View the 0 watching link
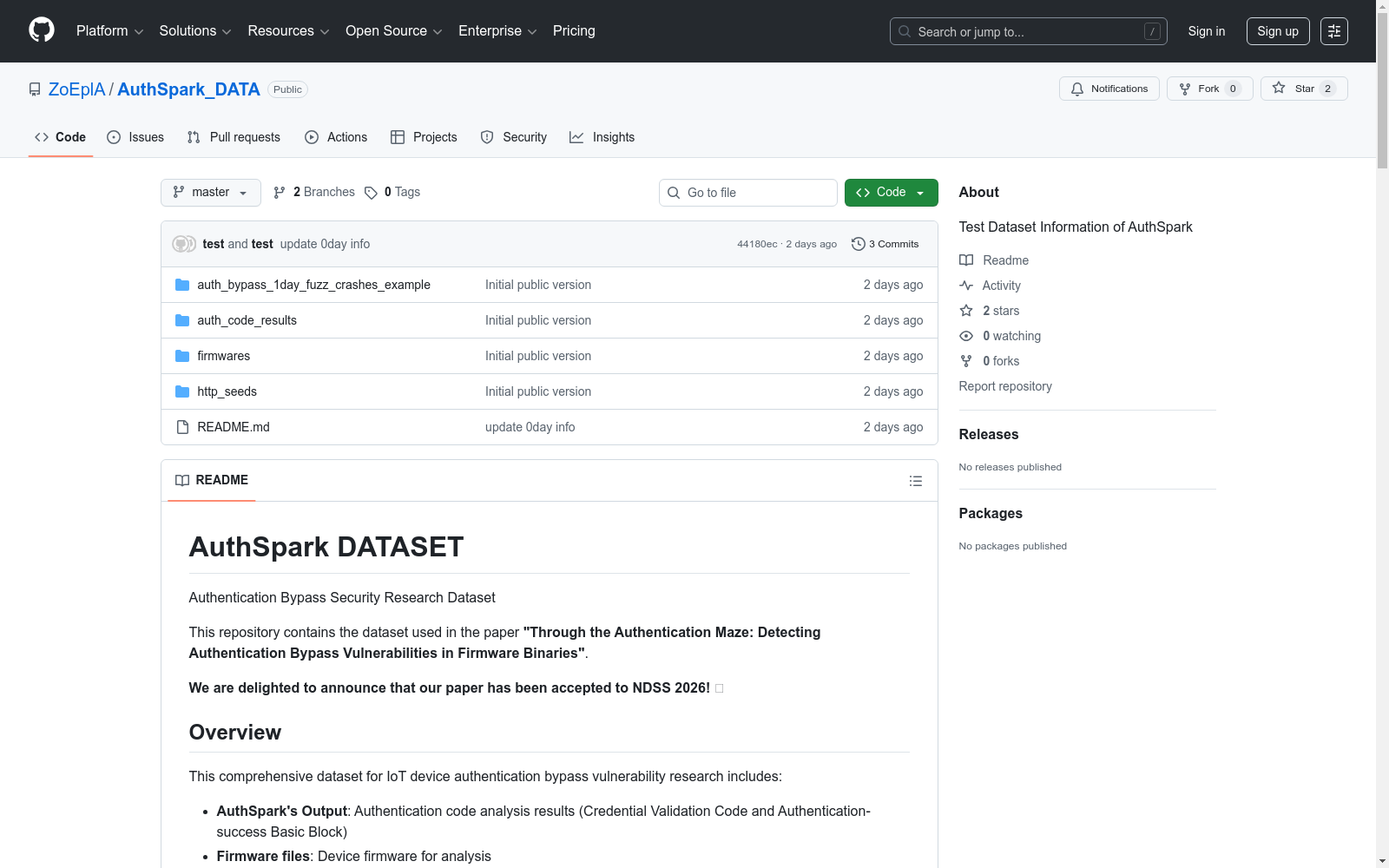This screenshot has height=868, width=1389. tap(1000, 336)
